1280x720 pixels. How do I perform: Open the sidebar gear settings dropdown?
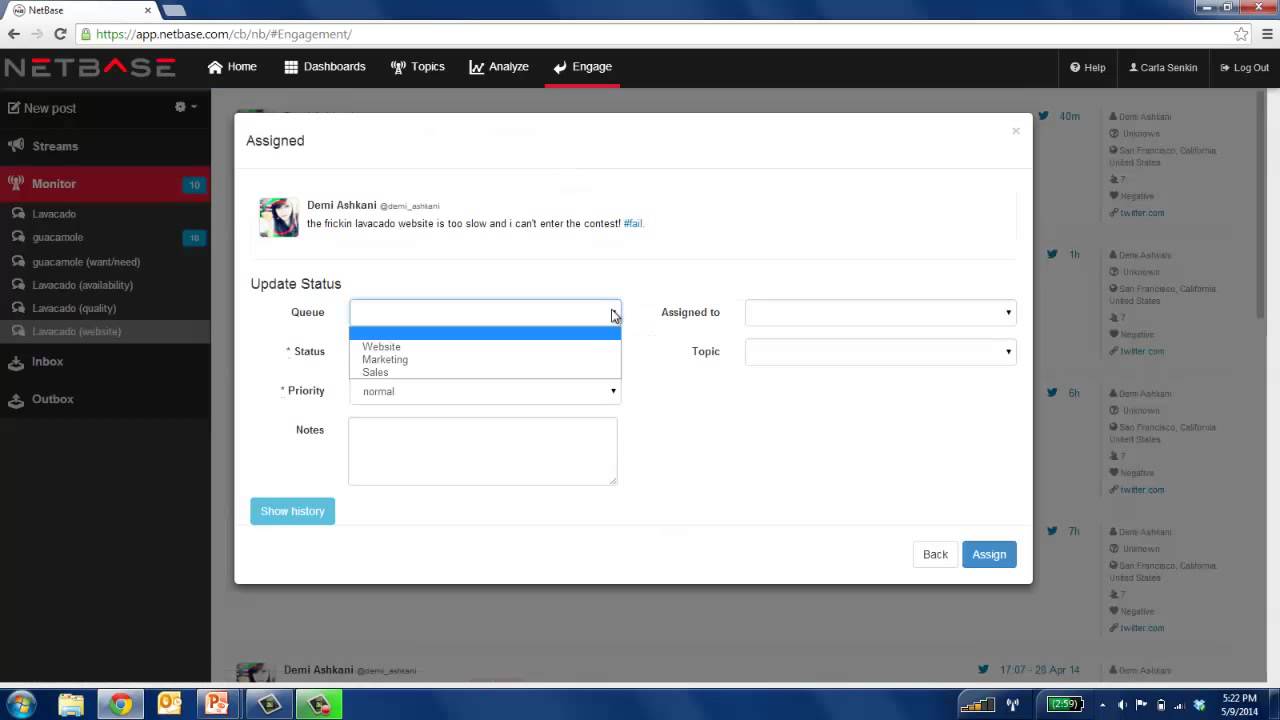point(186,107)
